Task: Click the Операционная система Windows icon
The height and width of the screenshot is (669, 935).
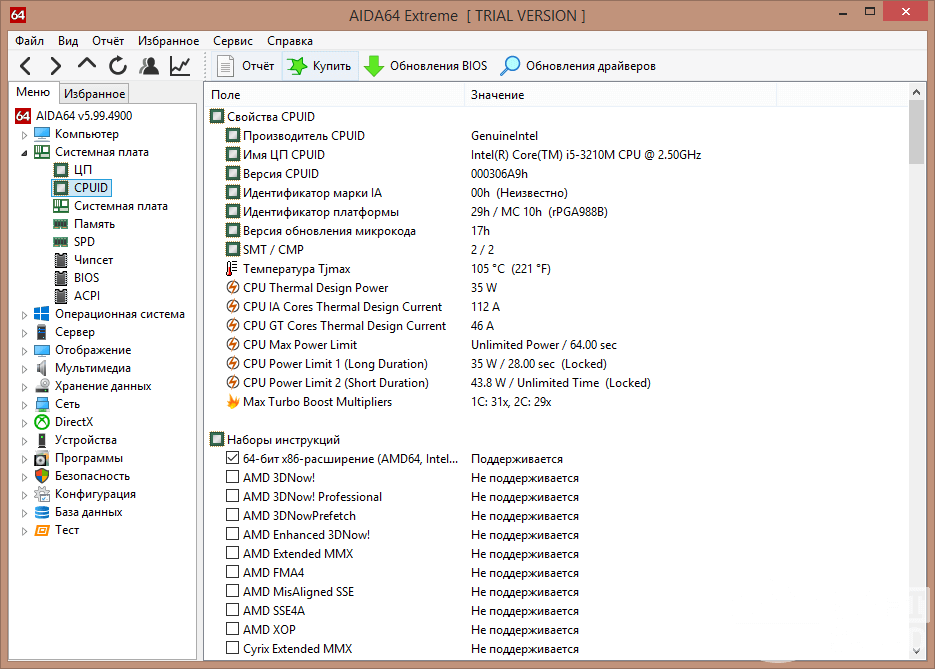Action: 42,314
